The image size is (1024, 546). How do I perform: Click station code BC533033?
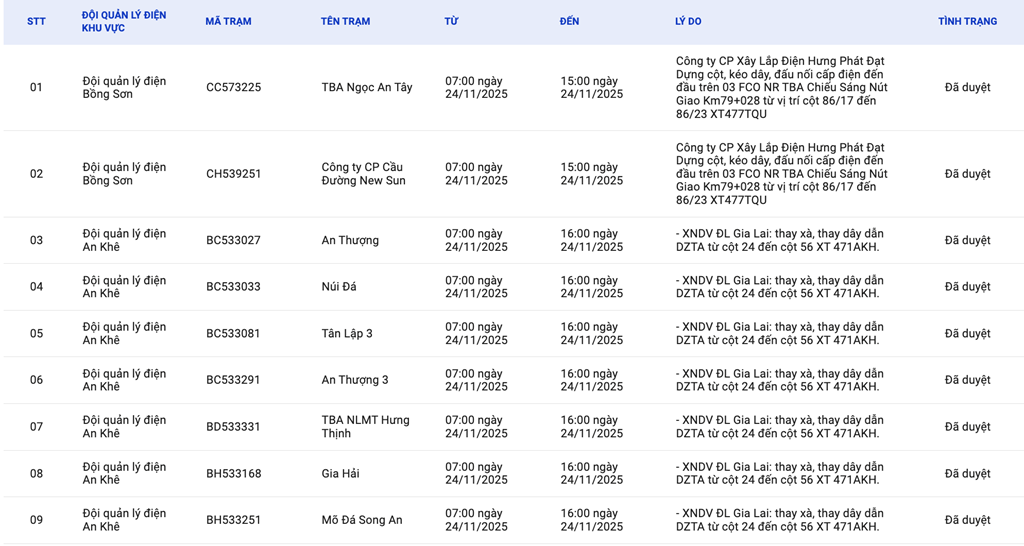click(x=233, y=287)
